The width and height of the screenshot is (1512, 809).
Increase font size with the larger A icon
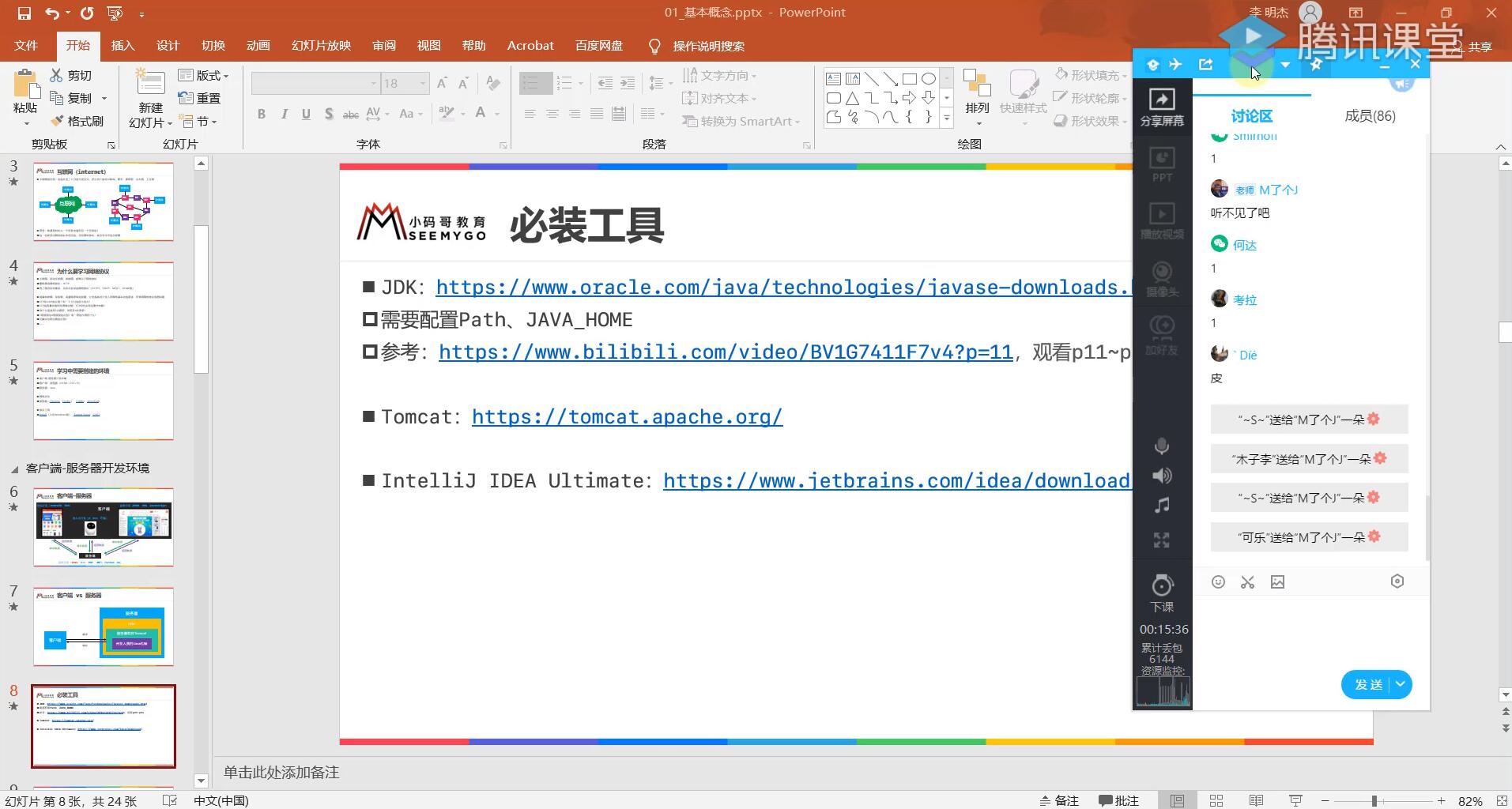pos(442,83)
